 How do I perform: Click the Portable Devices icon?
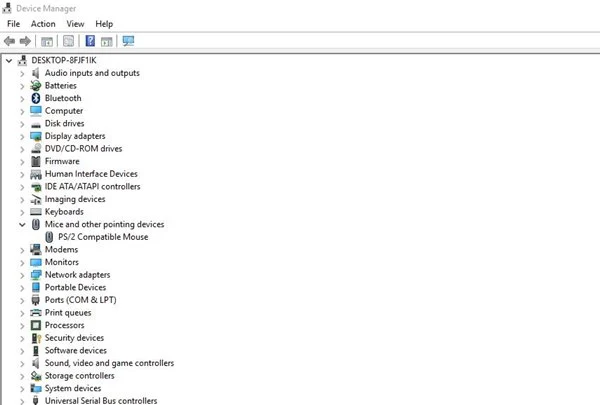36,287
